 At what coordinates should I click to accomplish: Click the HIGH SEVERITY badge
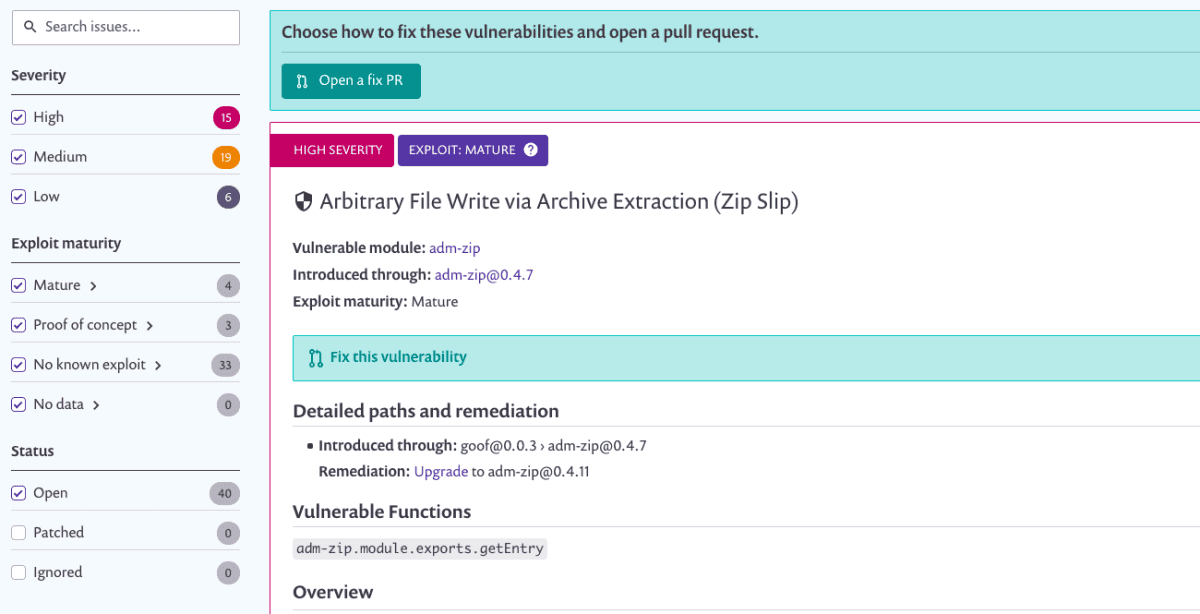[x=332, y=150]
